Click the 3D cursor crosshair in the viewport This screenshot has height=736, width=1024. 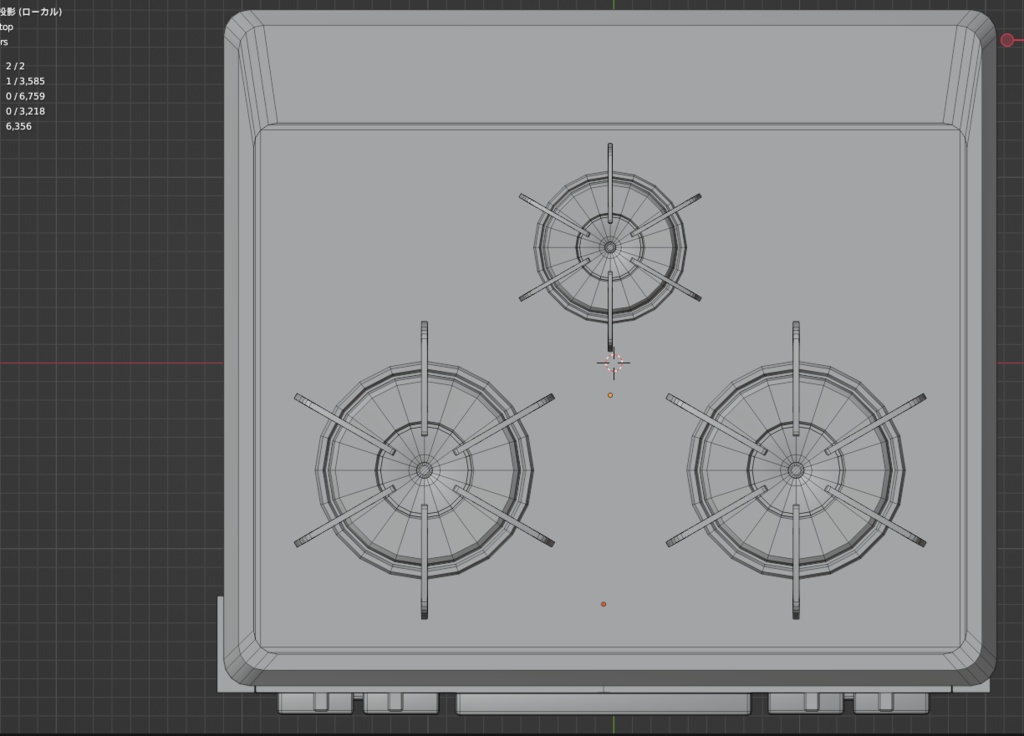(615, 362)
